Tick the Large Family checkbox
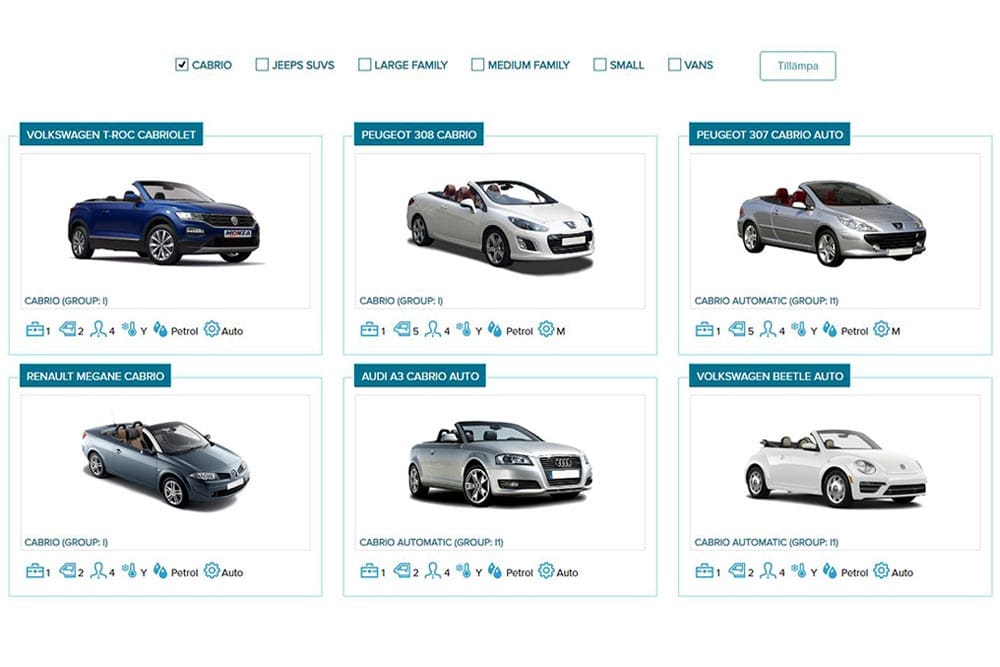1000x667 pixels. click(365, 65)
